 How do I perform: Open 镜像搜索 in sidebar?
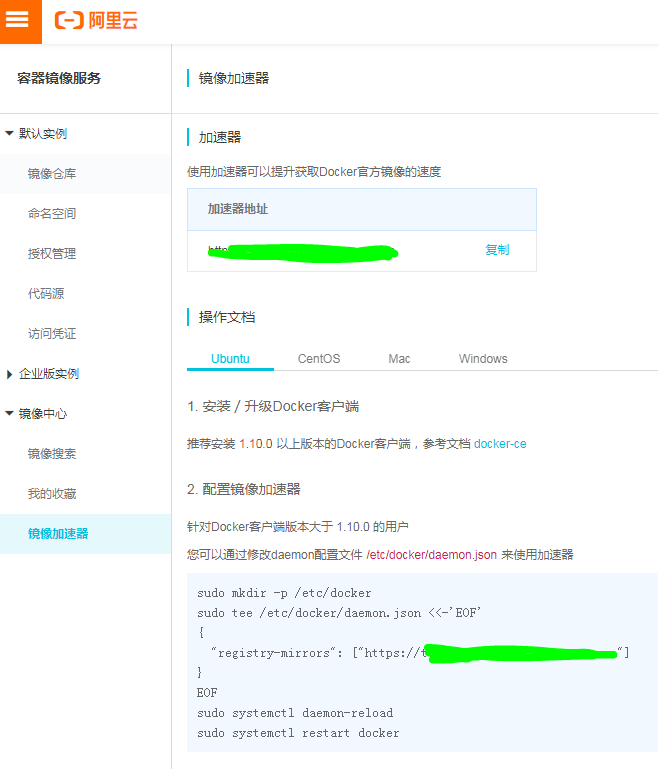(52, 454)
